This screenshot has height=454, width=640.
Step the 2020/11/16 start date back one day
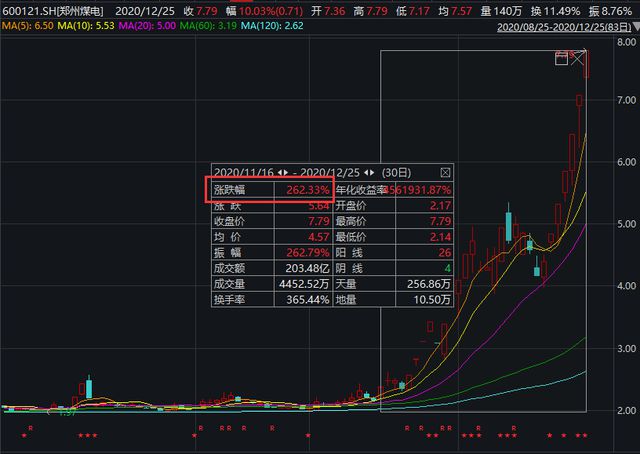click(280, 173)
